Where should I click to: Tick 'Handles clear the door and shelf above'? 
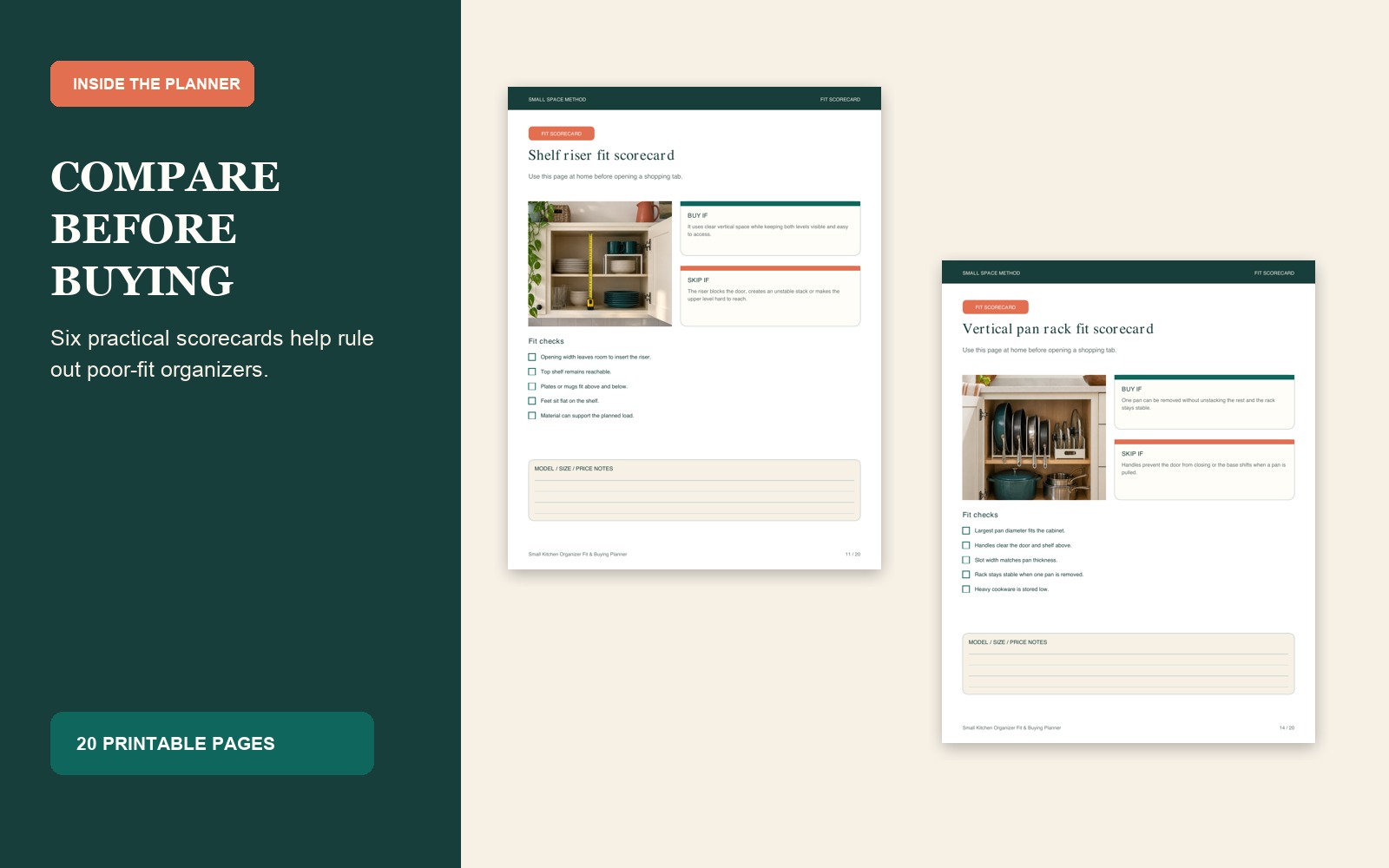(966, 545)
